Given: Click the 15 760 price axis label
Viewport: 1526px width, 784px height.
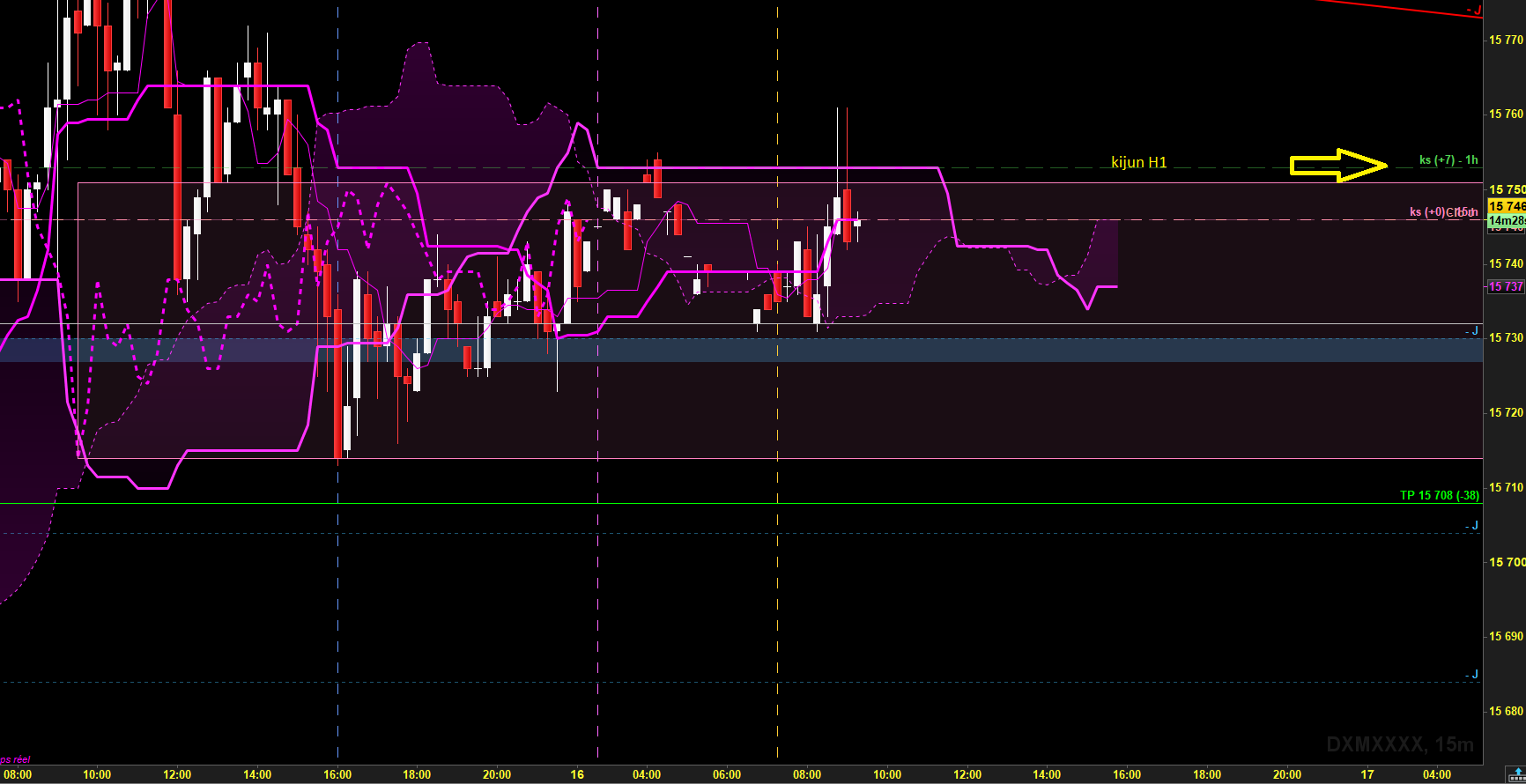Looking at the screenshot, I should pyautogui.click(x=1506, y=114).
